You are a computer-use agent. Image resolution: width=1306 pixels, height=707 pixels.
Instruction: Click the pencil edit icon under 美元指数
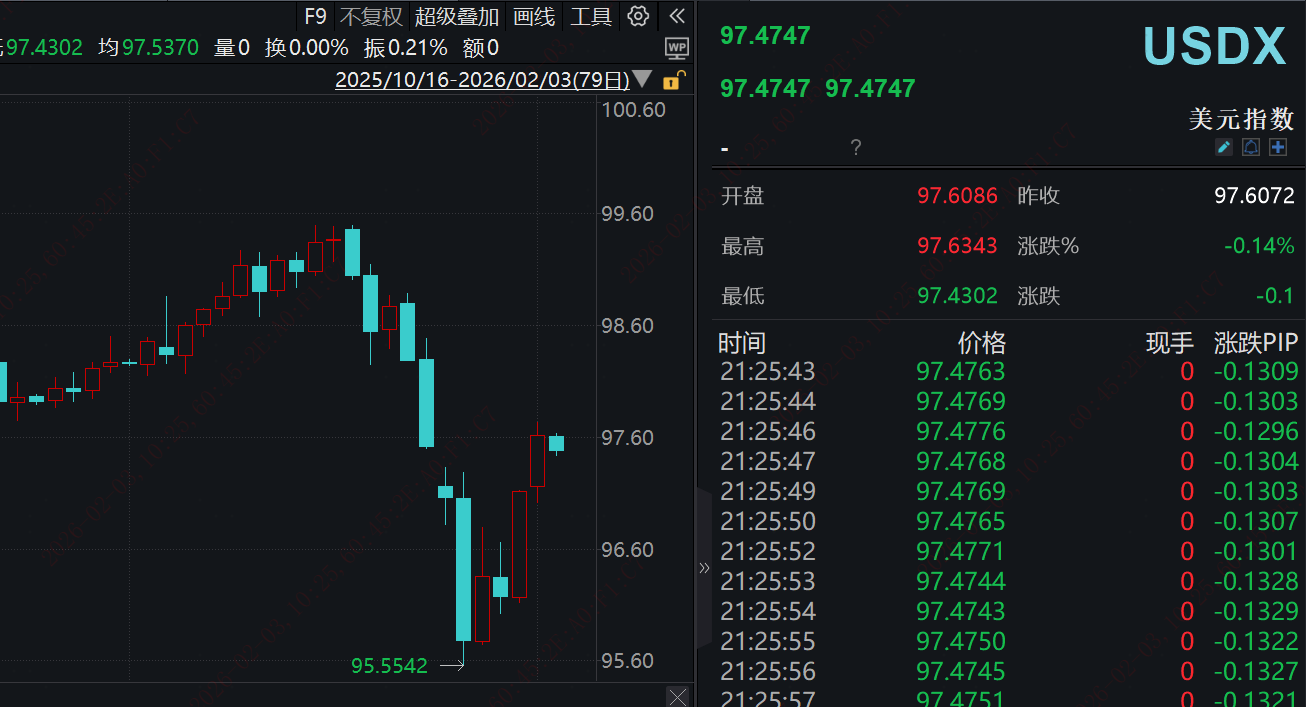tap(1223, 148)
